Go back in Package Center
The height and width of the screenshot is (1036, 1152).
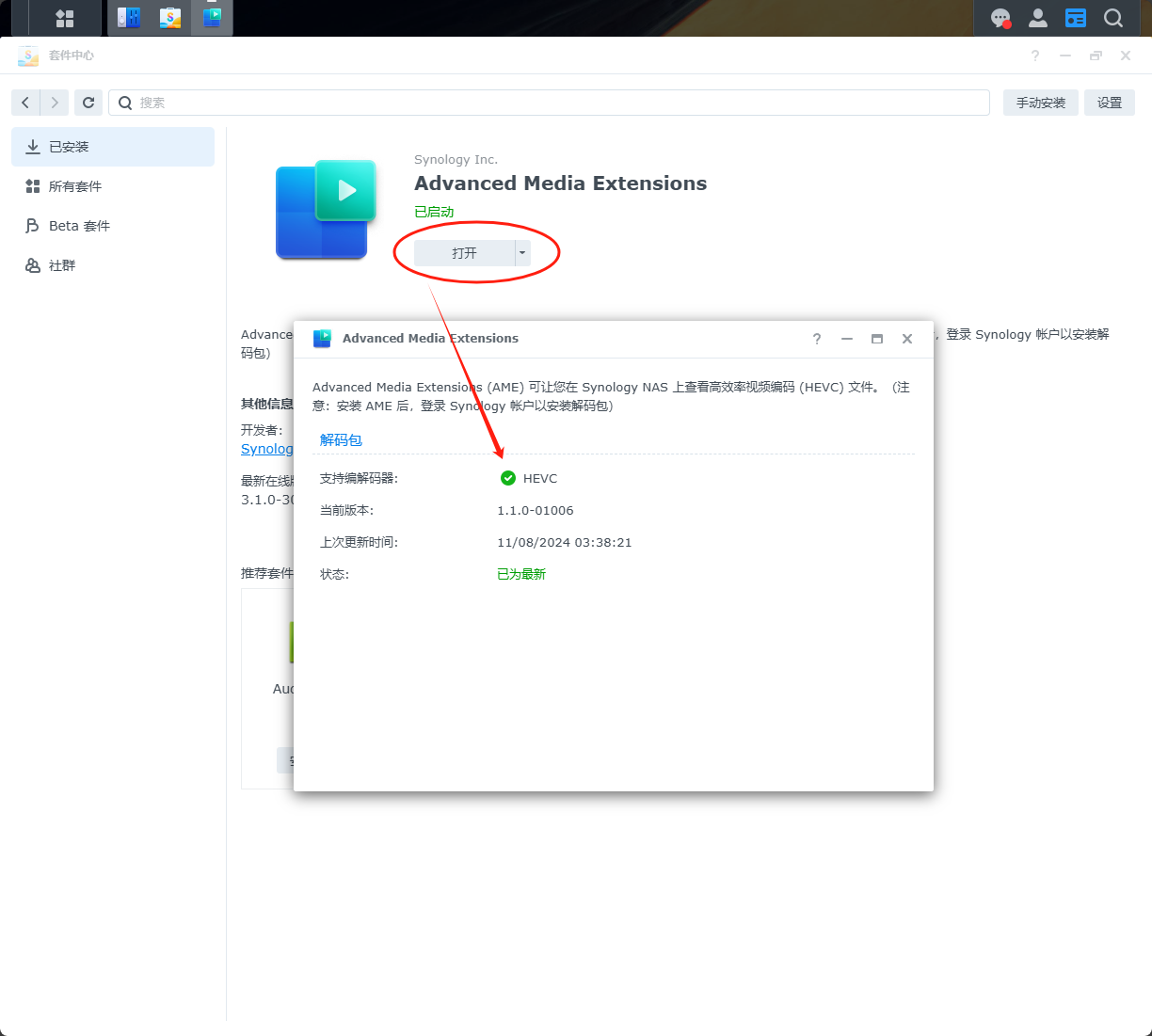click(25, 103)
